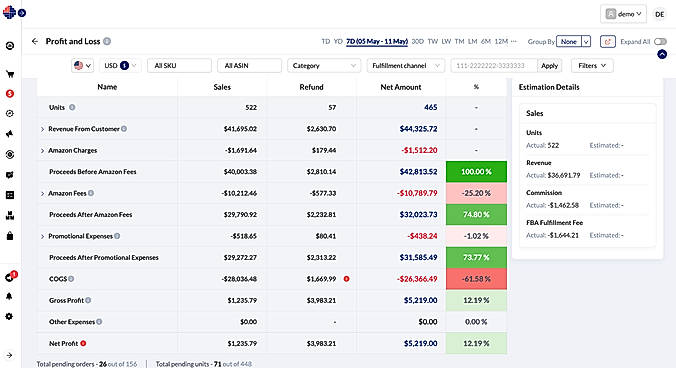676x368 pixels.
Task: Open the red dollar sidebar icon
Action: 10,94
